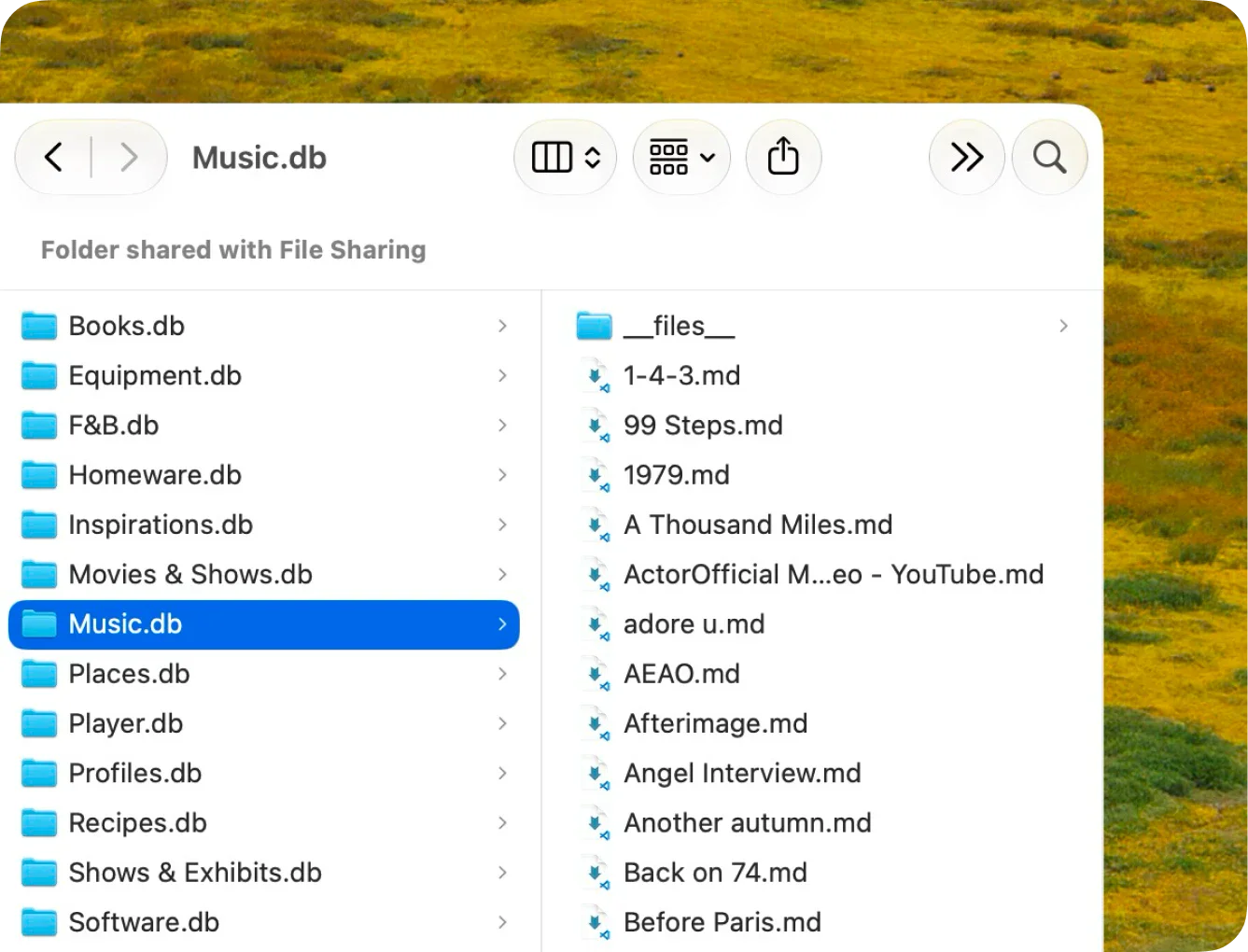Viewport: 1248px width, 952px height.
Task: Select the Software.db folder
Action: tap(264, 922)
